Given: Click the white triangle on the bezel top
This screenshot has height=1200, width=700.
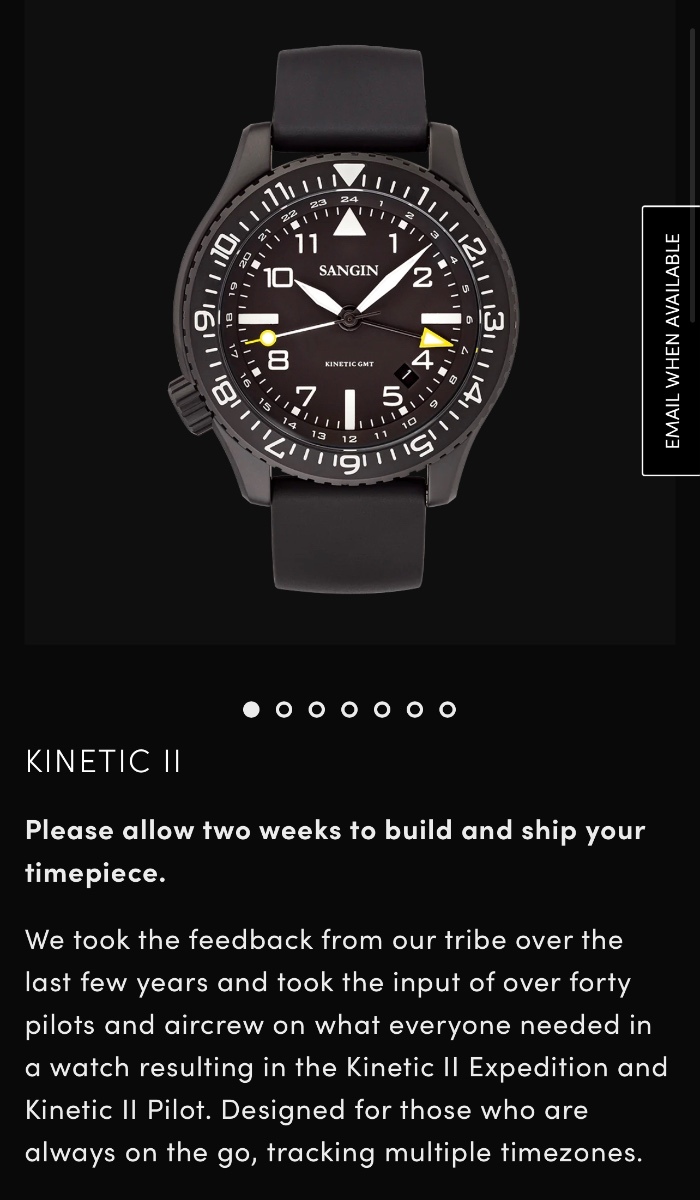Looking at the screenshot, I should pyautogui.click(x=349, y=174).
